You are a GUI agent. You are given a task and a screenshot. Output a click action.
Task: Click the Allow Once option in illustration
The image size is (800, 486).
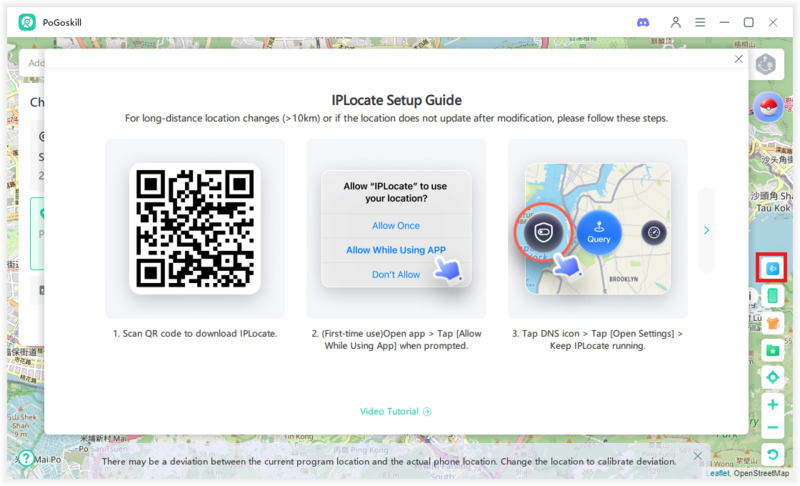(396, 225)
